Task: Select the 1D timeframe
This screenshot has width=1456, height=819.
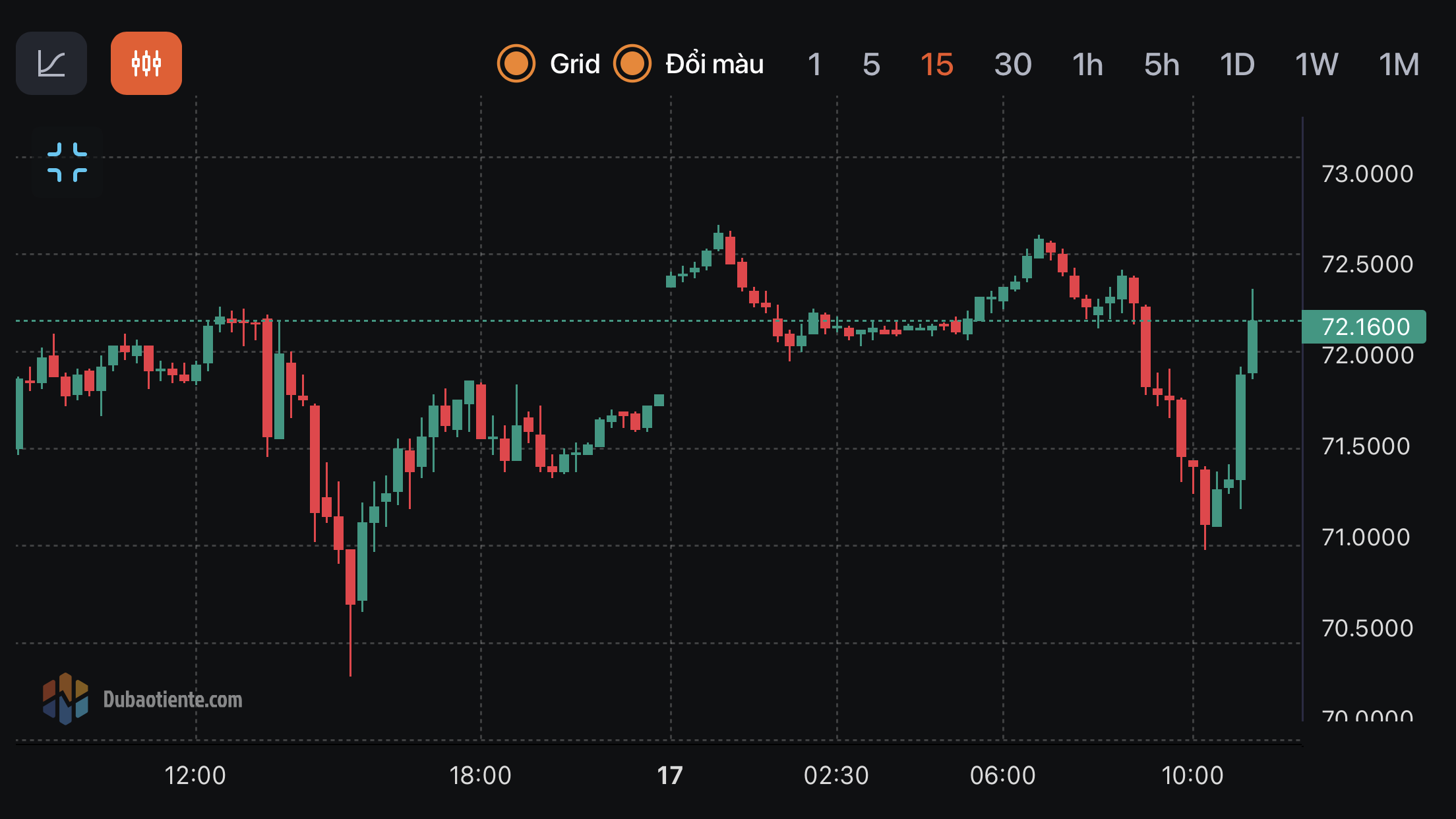Action: [x=1237, y=65]
